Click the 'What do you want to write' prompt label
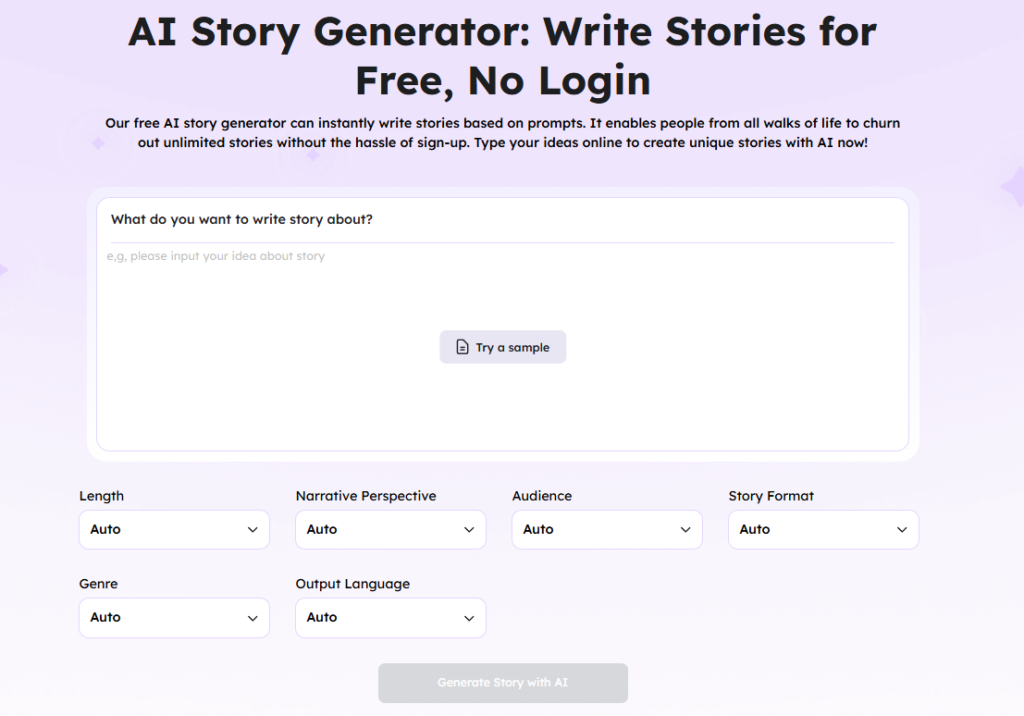Image resolution: width=1024 pixels, height=716 pixels. 242,219
